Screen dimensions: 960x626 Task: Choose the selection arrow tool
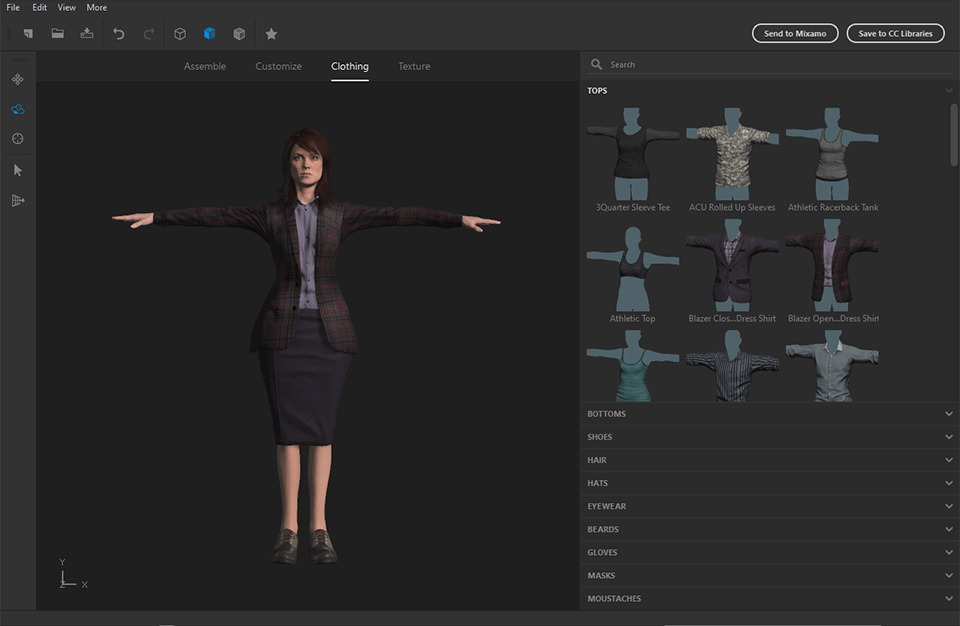17,170
